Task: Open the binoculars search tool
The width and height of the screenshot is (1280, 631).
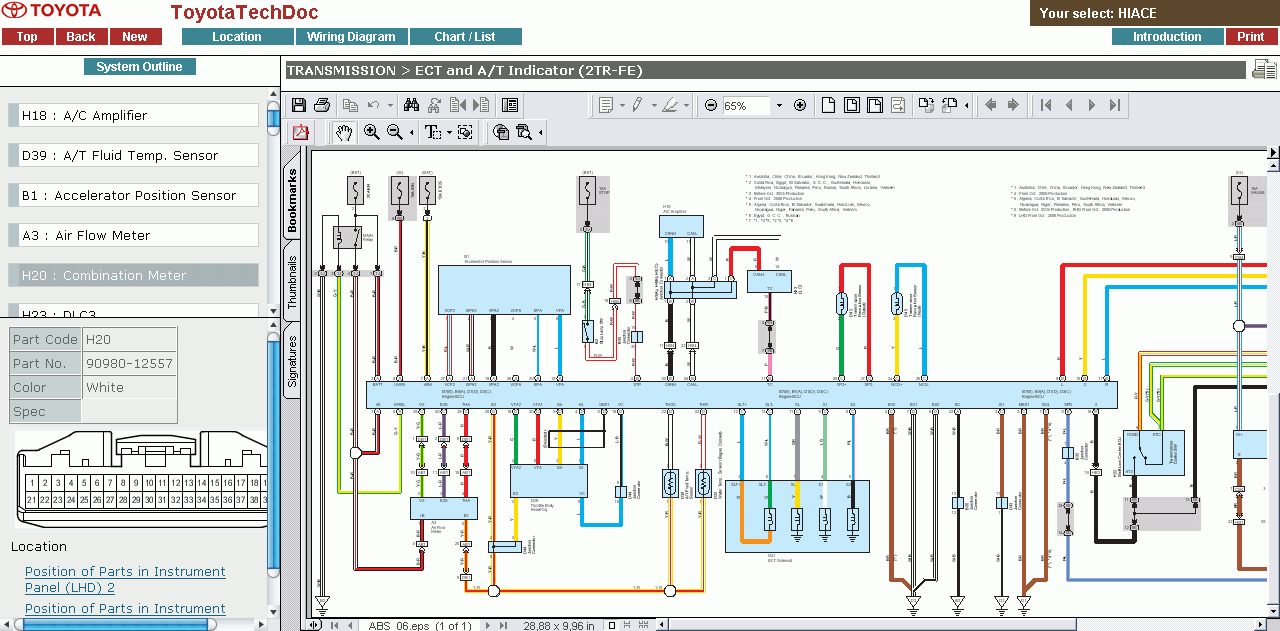Action: [x=411, y=105]
